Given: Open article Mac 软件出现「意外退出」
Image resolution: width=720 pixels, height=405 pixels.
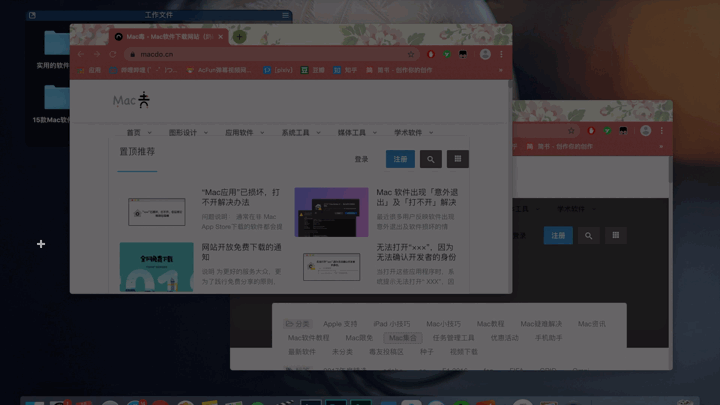Looking at the screenshot, I should (x=417, y=197).
